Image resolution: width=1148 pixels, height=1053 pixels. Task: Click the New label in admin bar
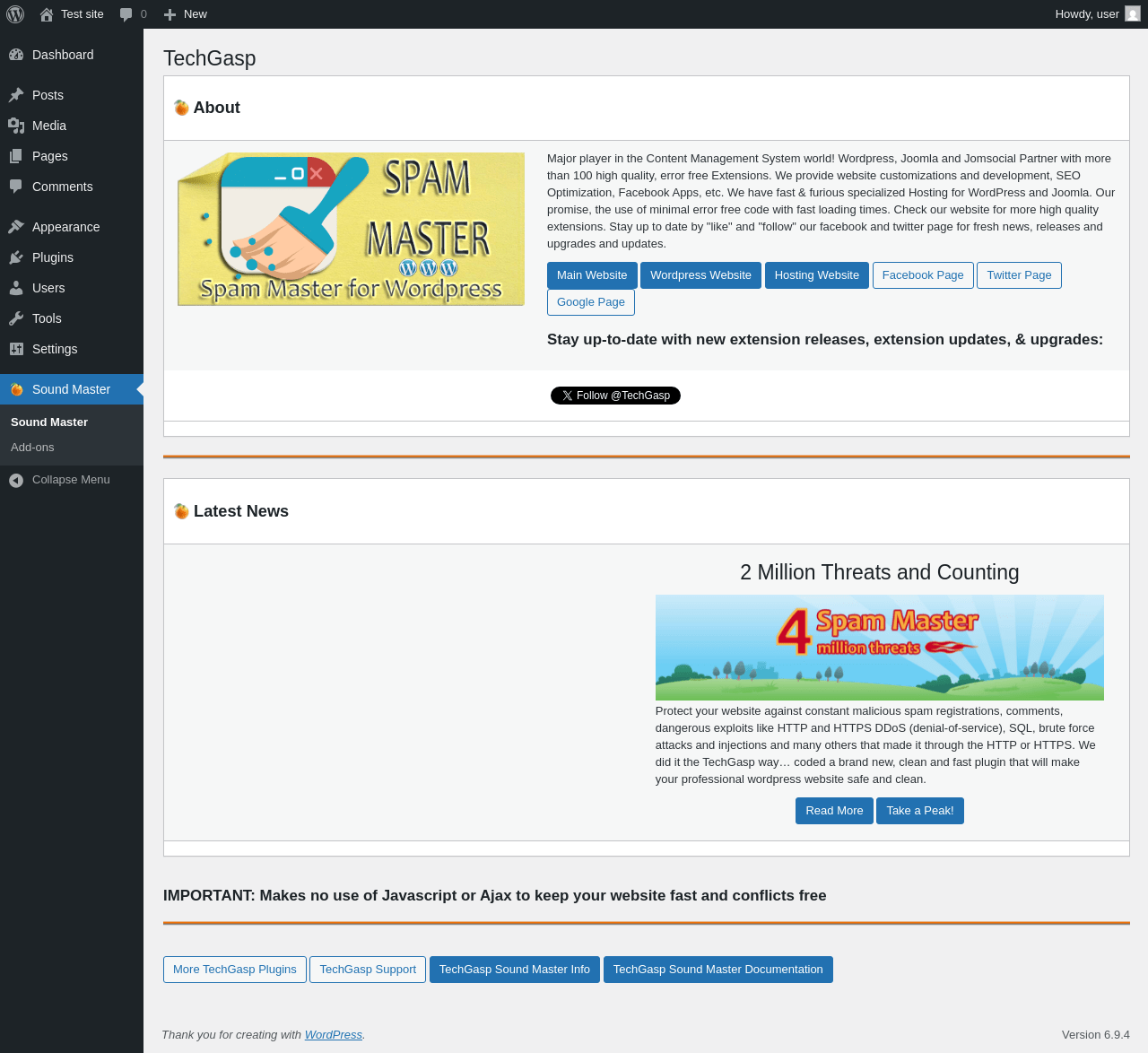click(196, 14)
